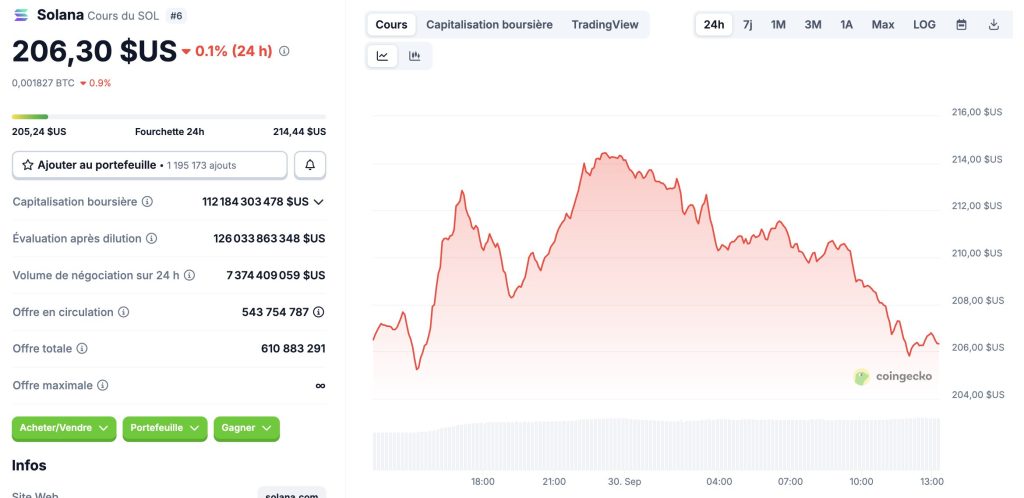Click the info icon beside 543 754 787
1024x498 pixels.
[x=319, y=312]
